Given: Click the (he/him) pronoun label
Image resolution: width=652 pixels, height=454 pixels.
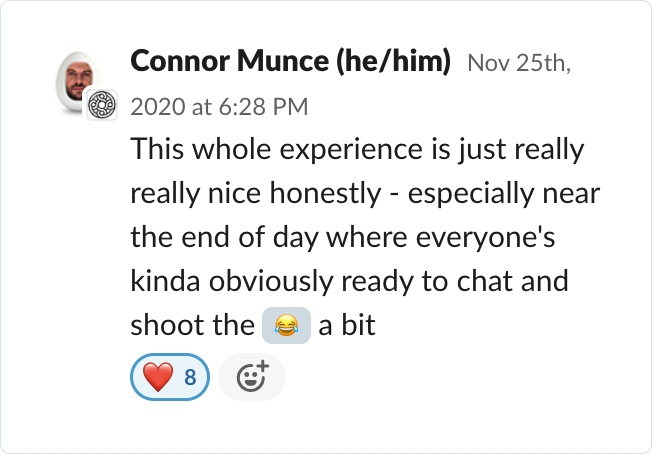Looking at the screenshot, I should [393, 61].
